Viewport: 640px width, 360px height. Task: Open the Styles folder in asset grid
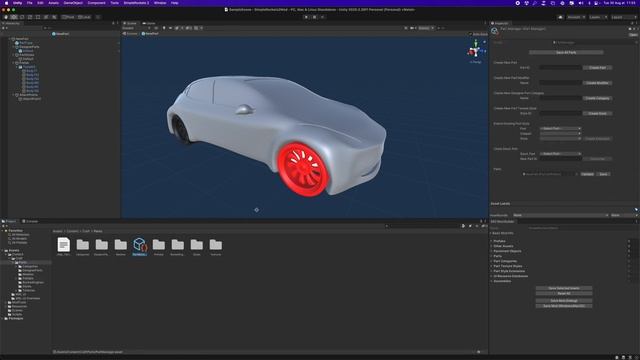tap(197, 247)
